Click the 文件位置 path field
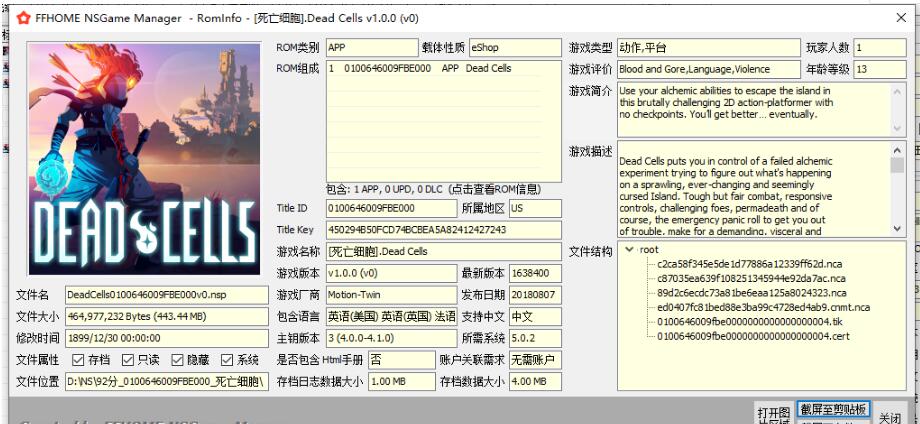The image size is (920, 424). pos(167,382)
